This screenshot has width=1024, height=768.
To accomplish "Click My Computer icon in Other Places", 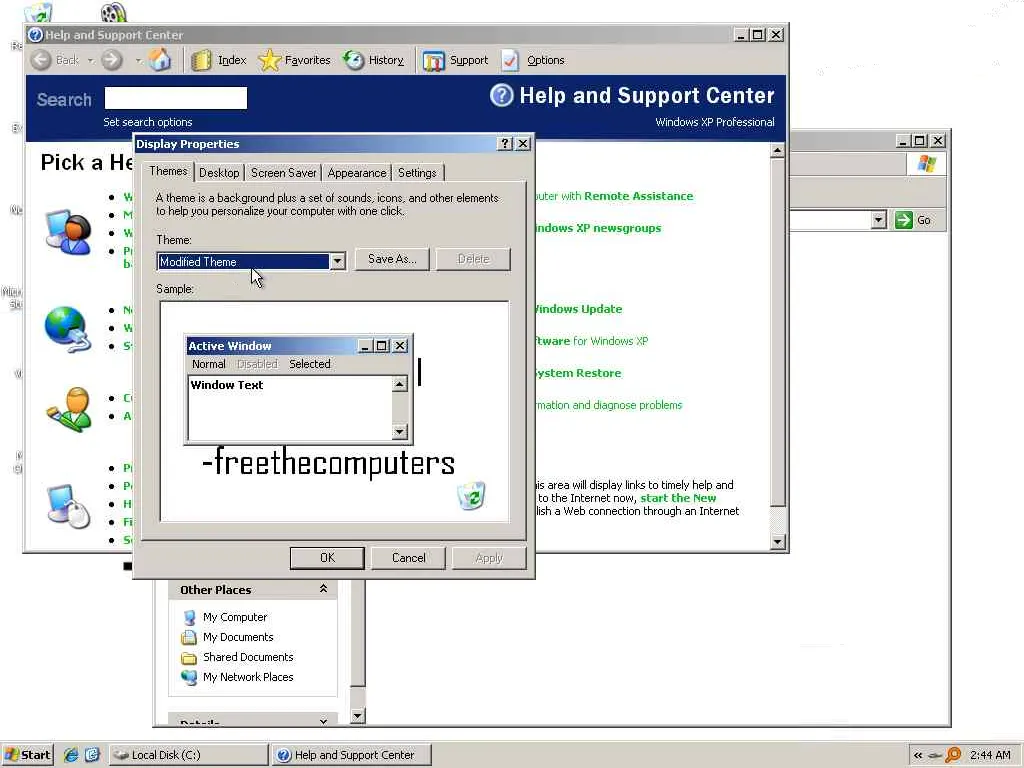I will coord(189,617).
